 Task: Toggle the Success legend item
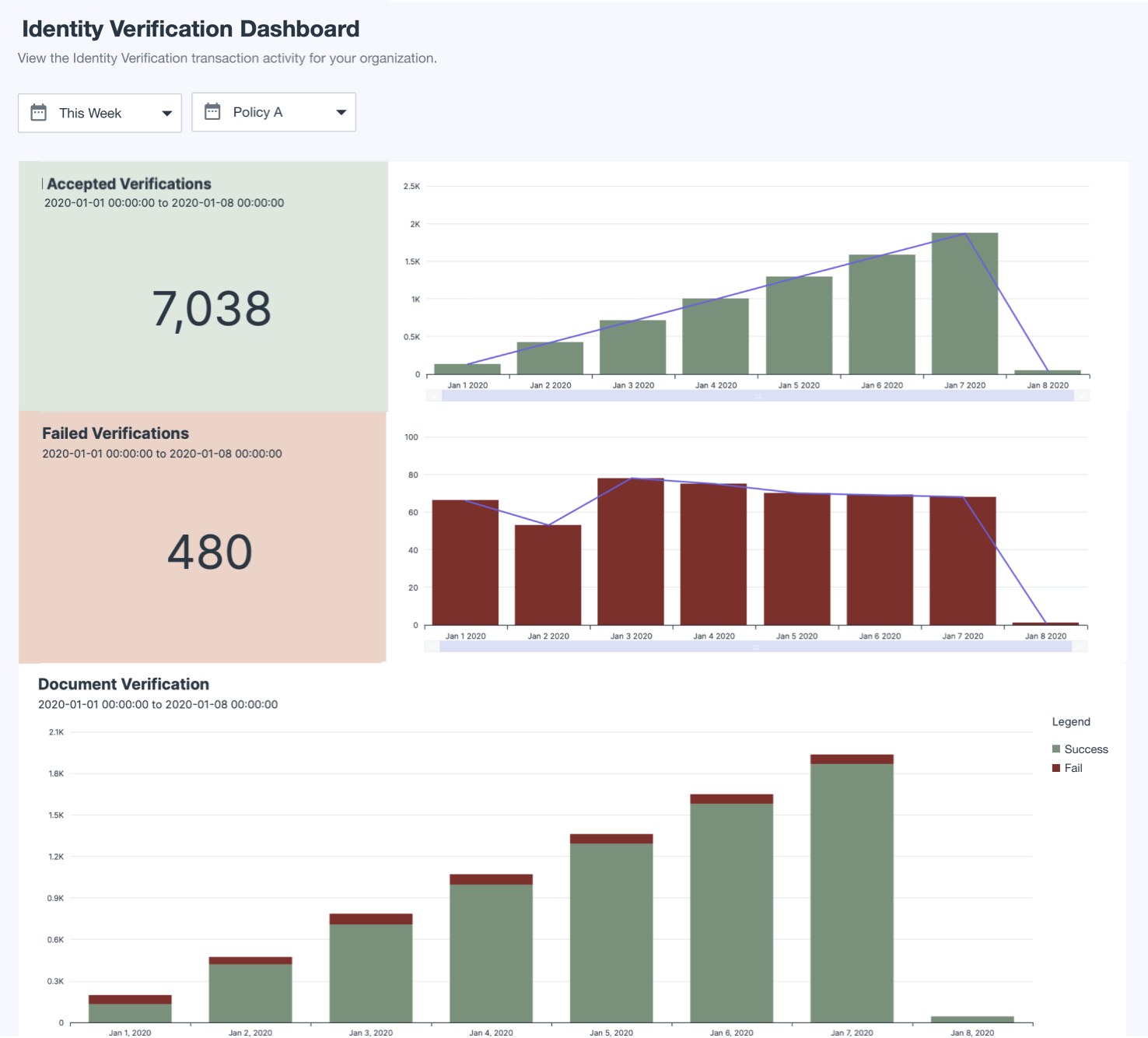click(x=1086, y=749)
